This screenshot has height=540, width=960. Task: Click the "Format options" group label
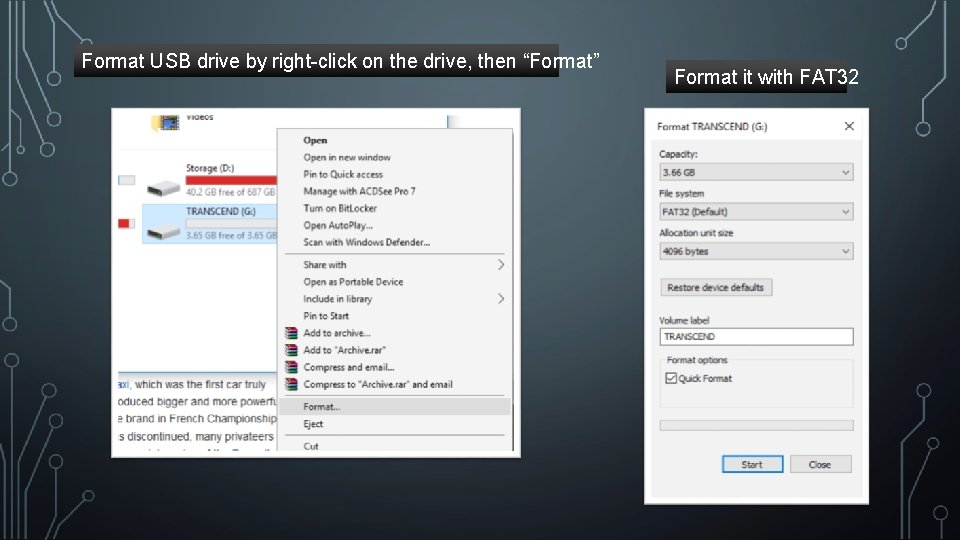click(697, 360)
